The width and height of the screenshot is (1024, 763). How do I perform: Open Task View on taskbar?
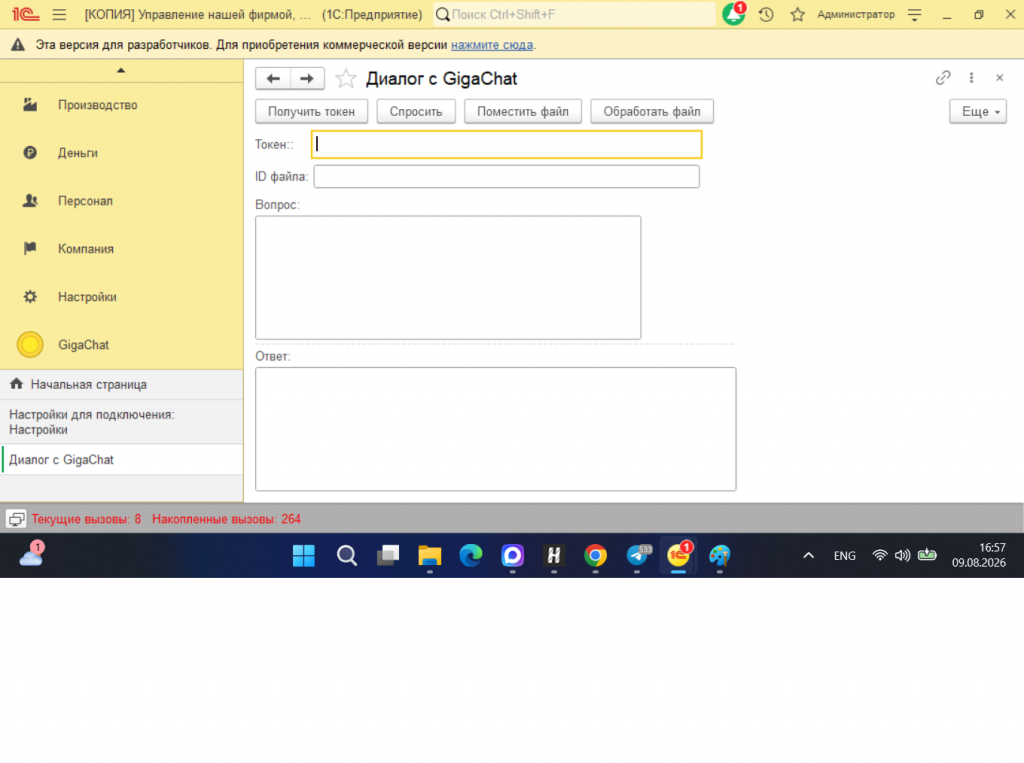pos(388,556)
